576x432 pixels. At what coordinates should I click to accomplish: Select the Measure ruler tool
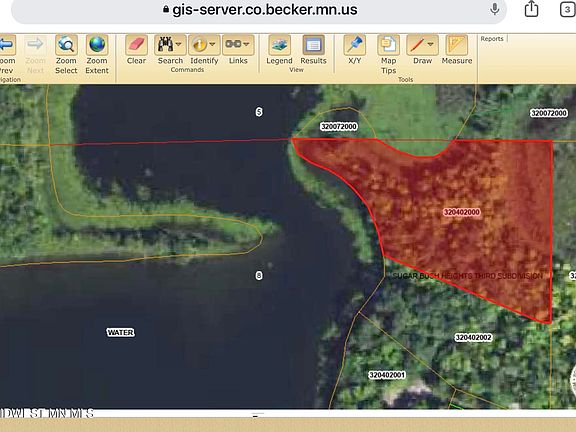[x=457, y=45]
